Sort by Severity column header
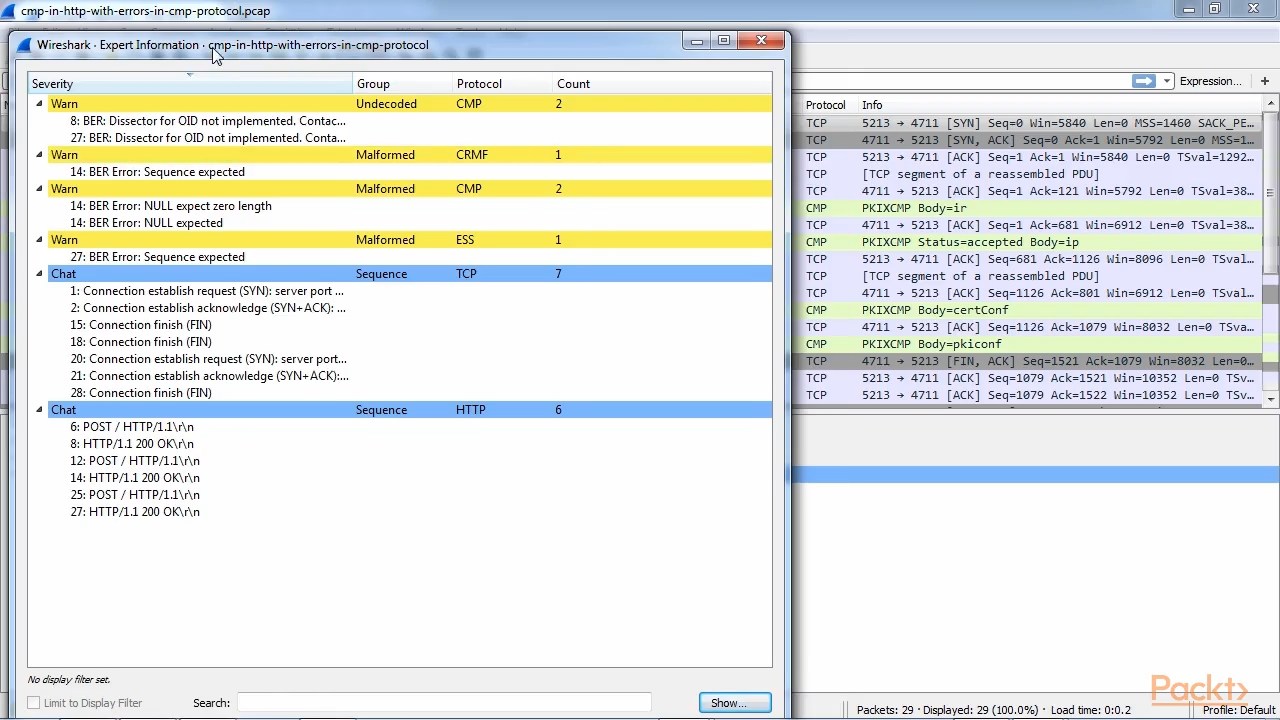 190,84
